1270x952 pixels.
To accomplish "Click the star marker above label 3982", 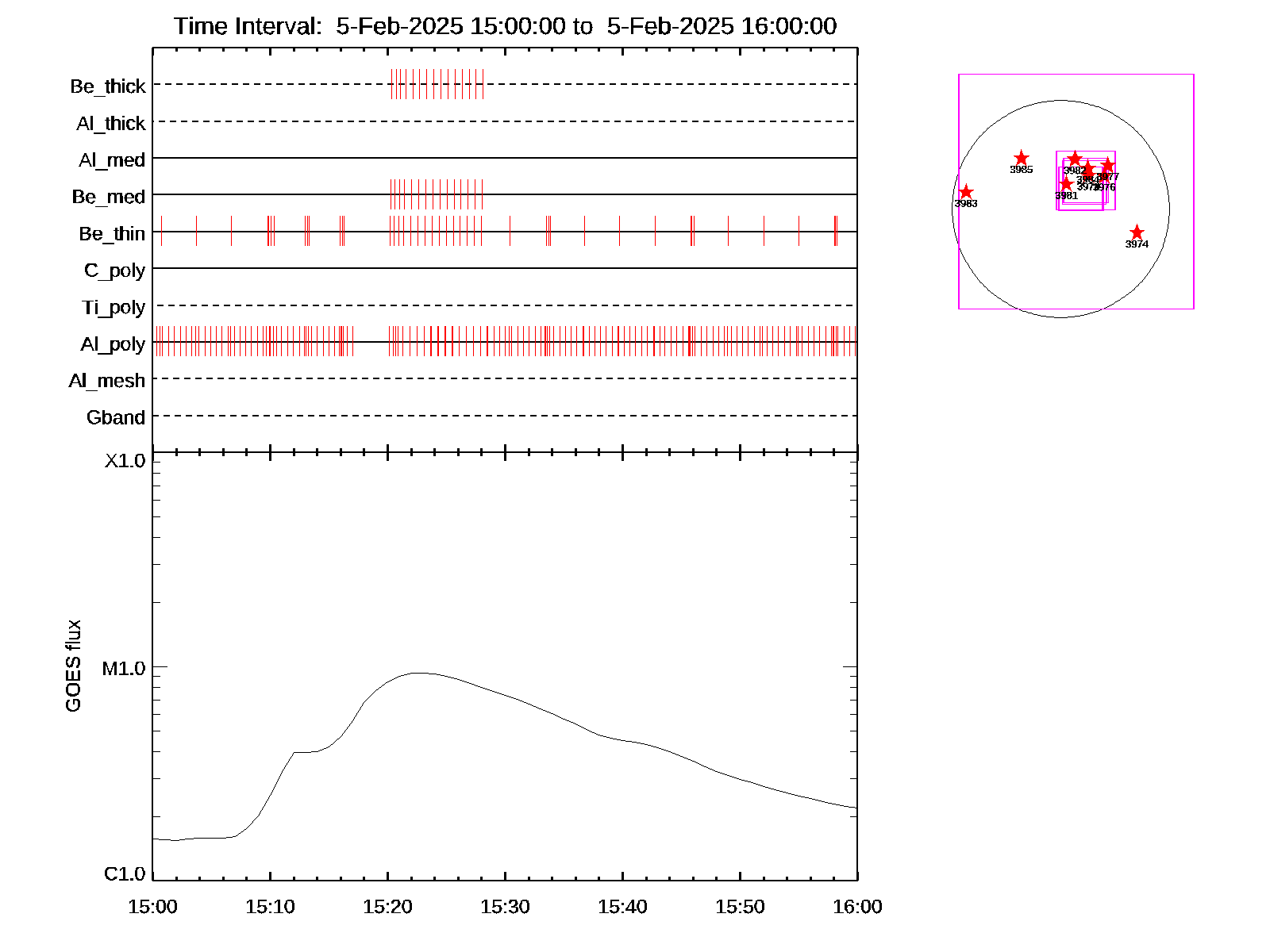I will (x=1075, y=159).
